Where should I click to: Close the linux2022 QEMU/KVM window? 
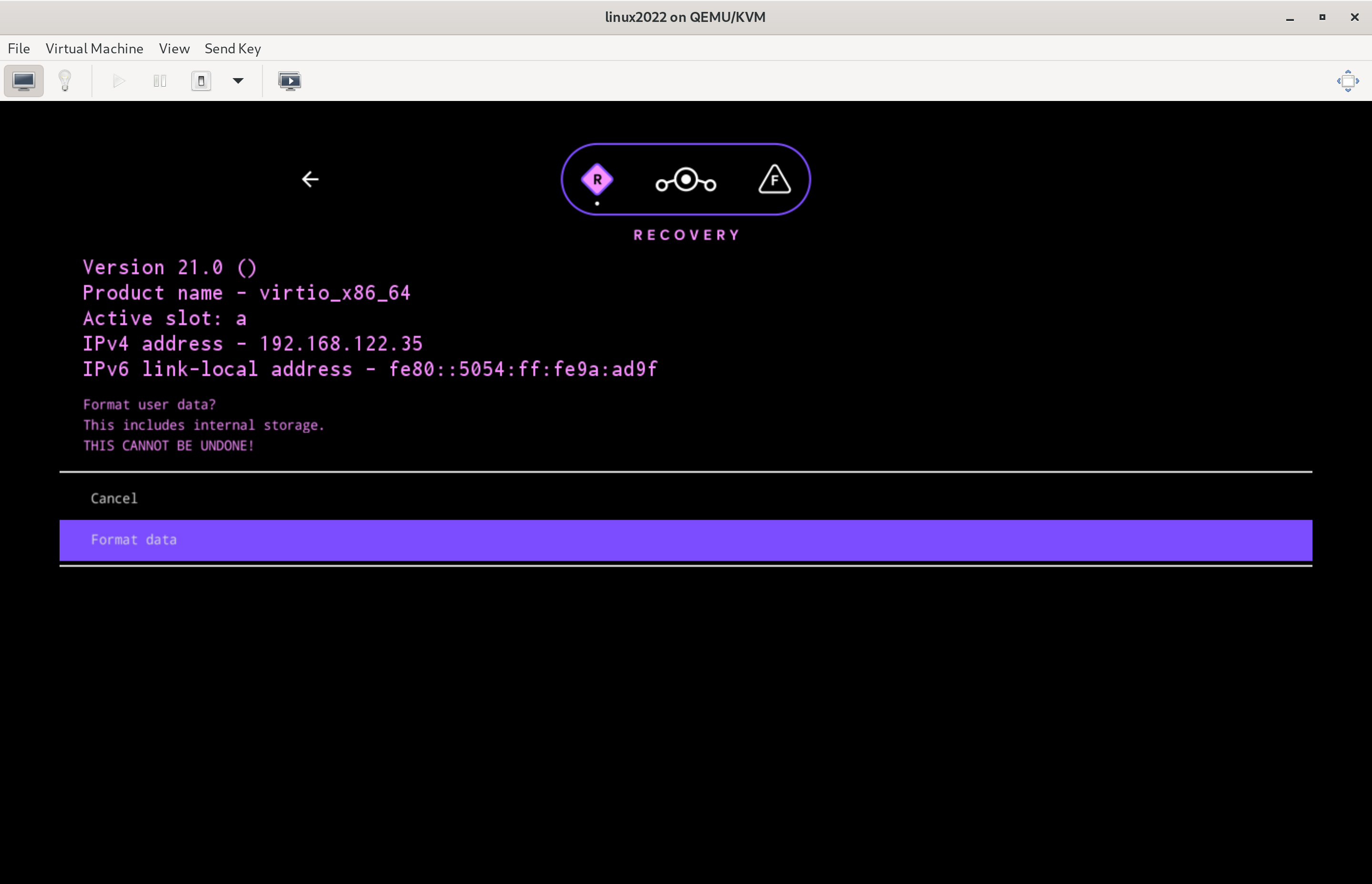click(1354, 17)
